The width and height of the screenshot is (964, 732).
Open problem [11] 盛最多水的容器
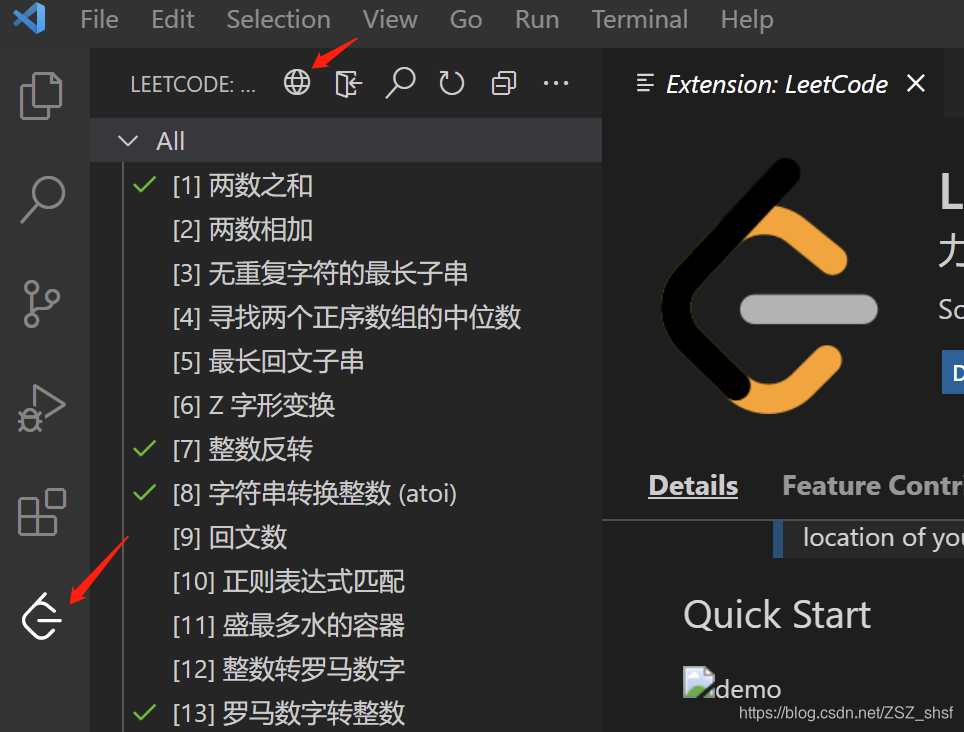coord(346,625)
